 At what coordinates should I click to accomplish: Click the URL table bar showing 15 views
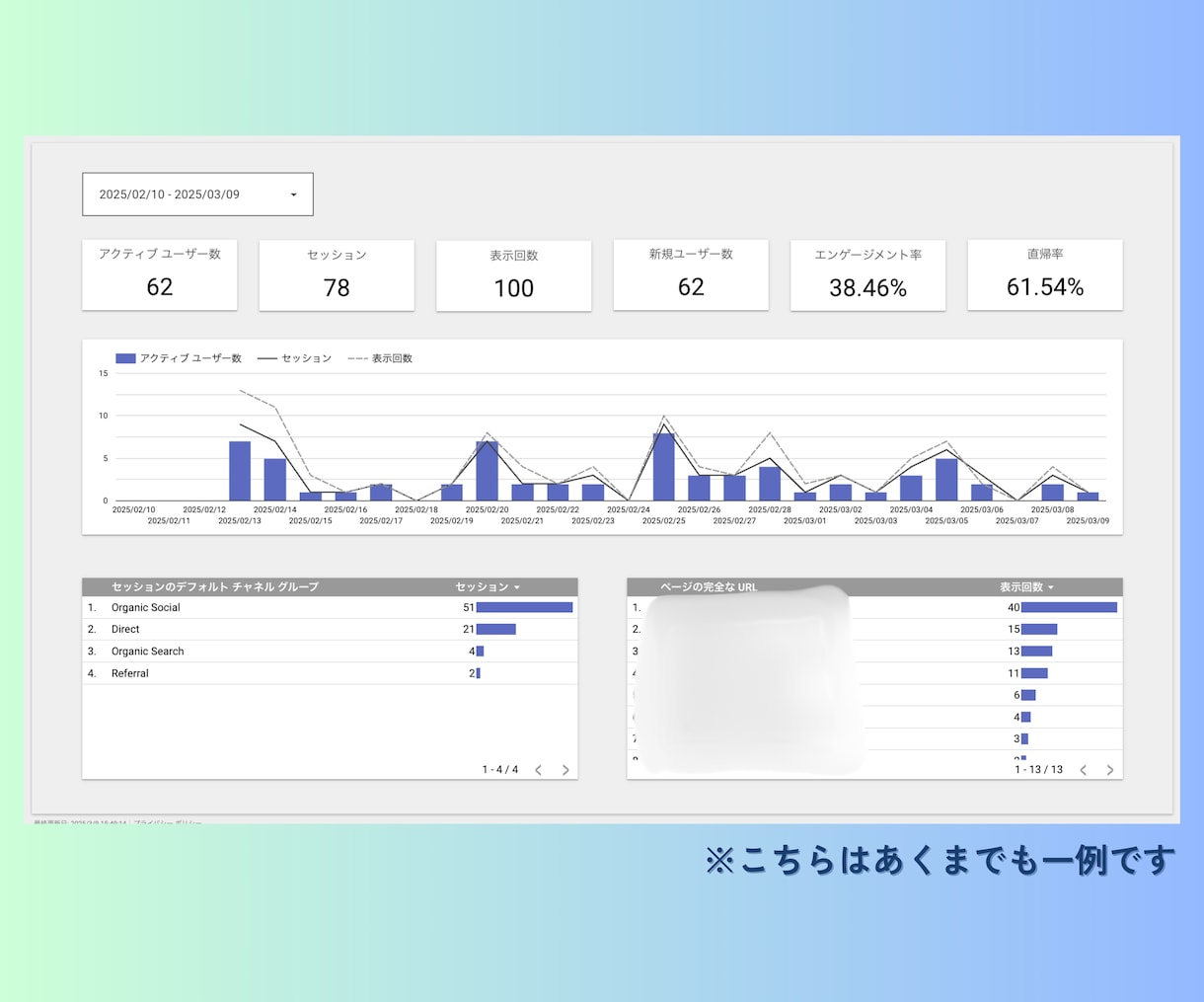point(1039,629)
